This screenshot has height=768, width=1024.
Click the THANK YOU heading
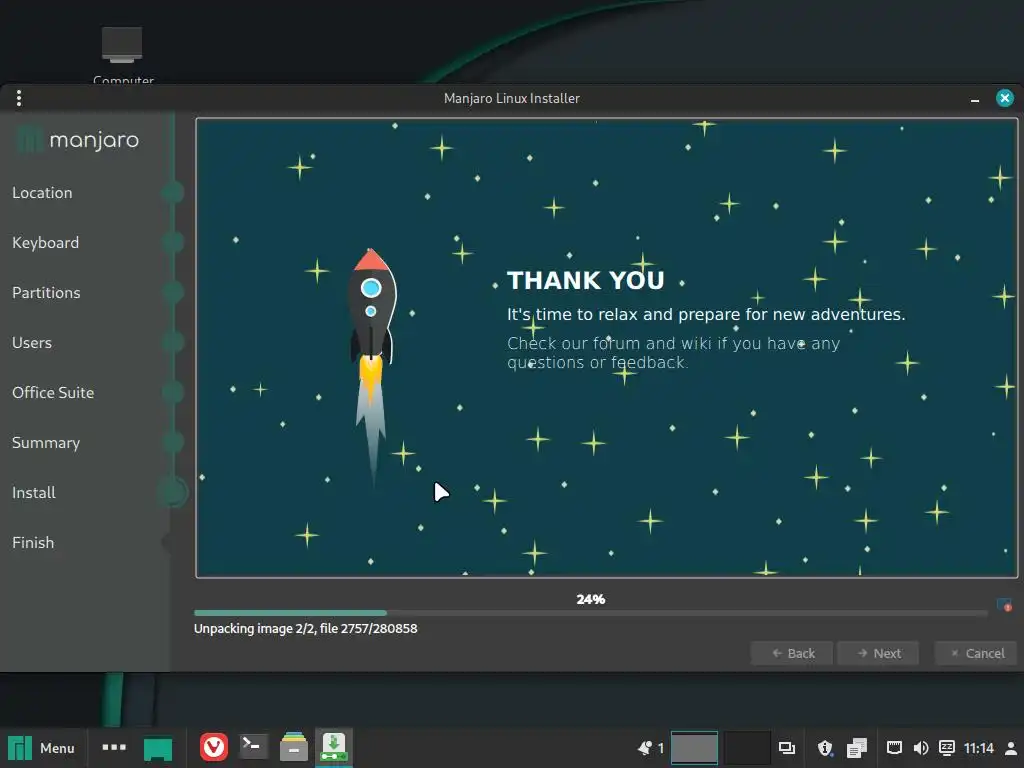pos(586,280)
